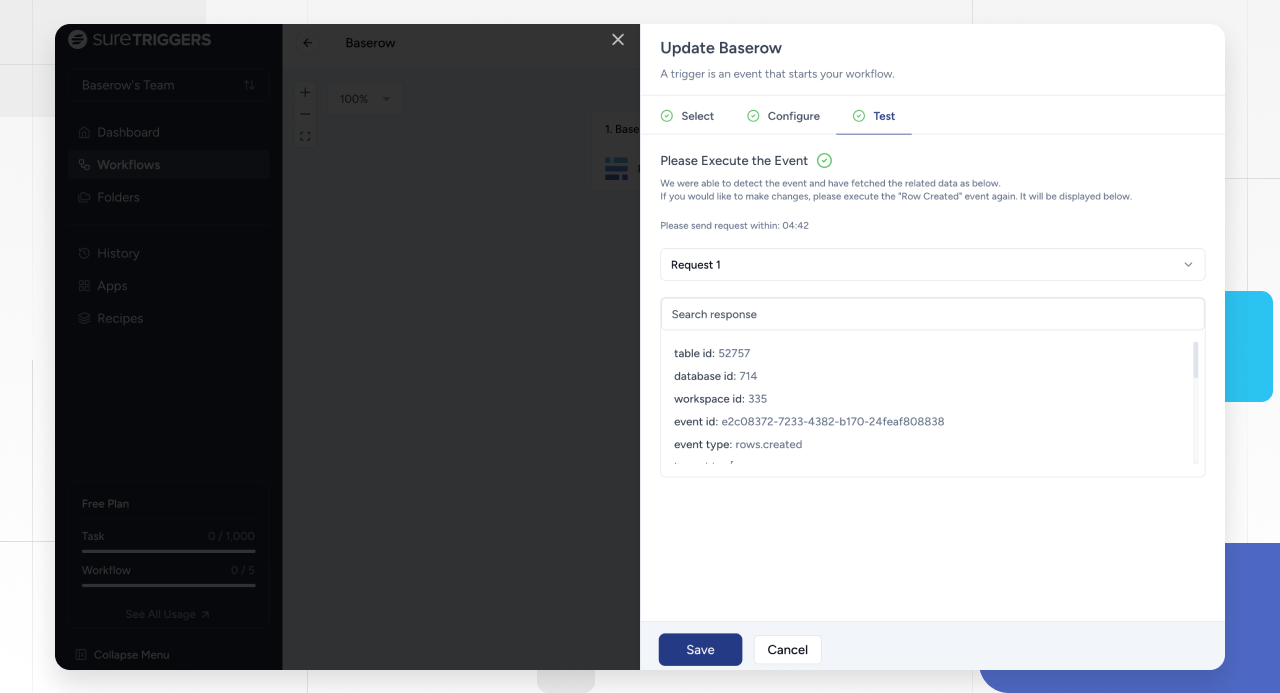This screenshot has height=693, width=1280.
Task: Open the 100% zoom dropdown
Action: click(365, 99)
